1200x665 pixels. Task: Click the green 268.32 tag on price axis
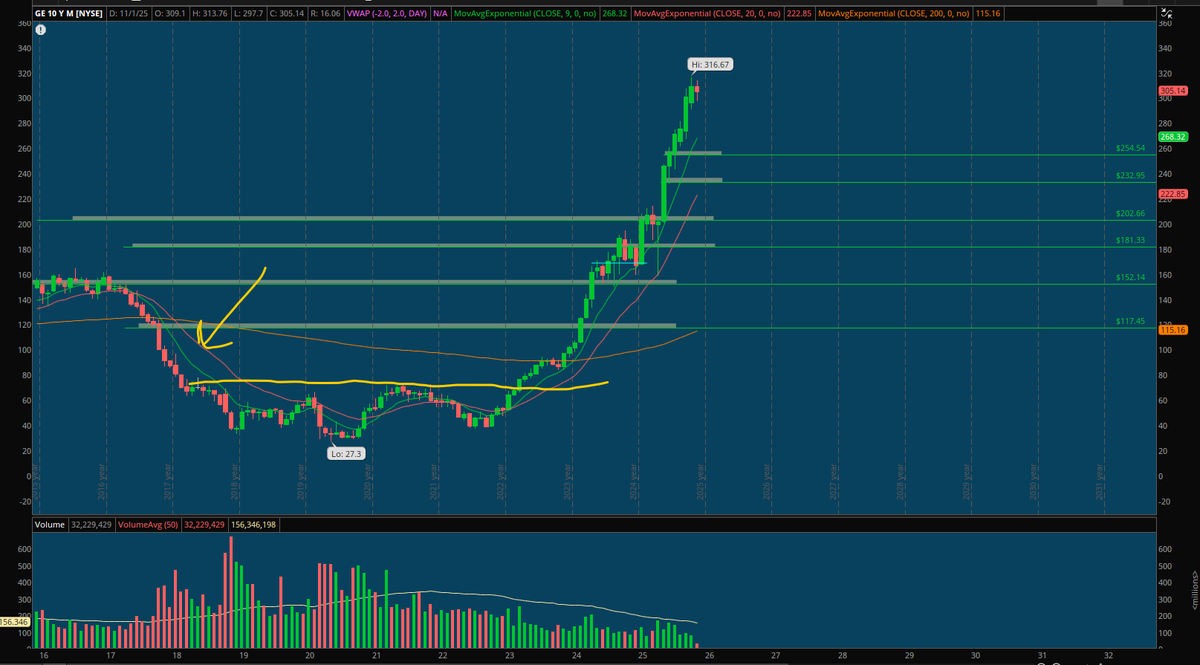tap(1173, 137)
